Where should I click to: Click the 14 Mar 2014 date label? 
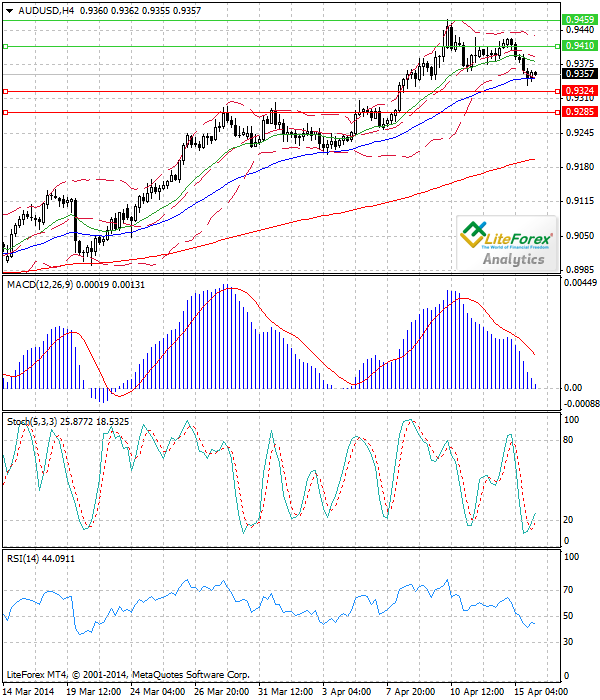(x=30, y=691)
